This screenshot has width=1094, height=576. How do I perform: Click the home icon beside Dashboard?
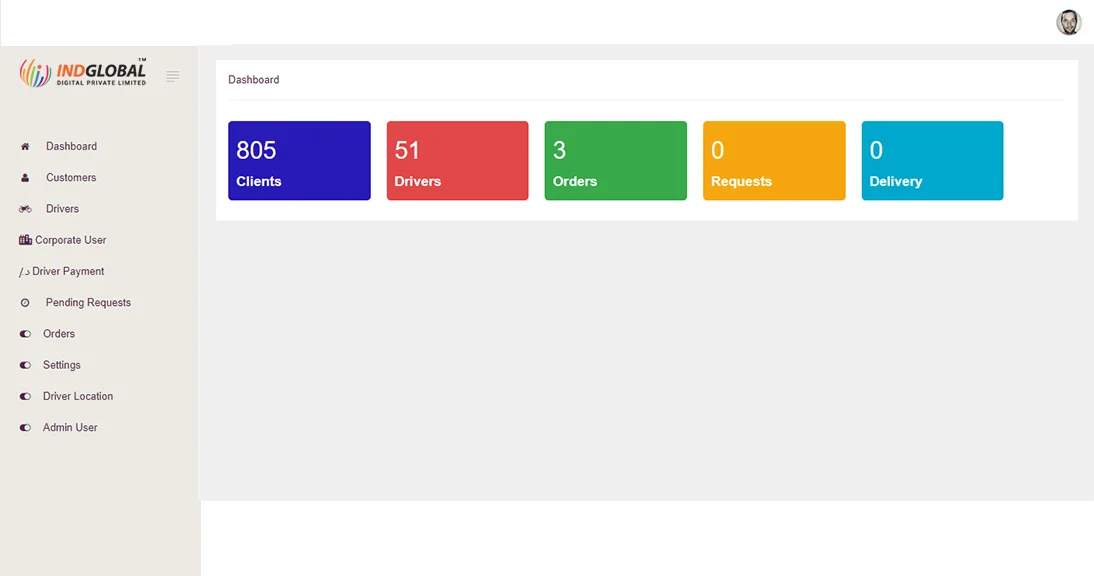coord(25,146)
